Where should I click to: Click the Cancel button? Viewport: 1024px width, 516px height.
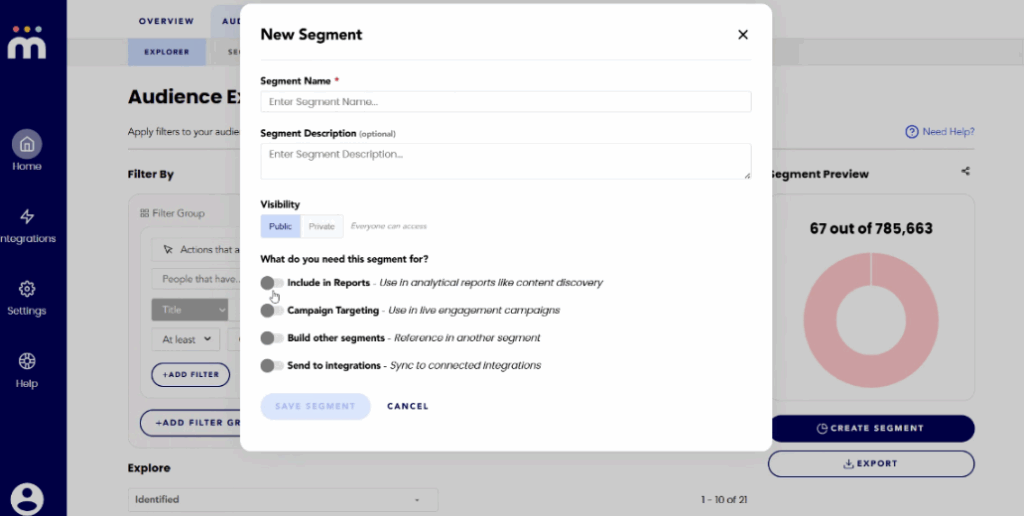point(407,406)
